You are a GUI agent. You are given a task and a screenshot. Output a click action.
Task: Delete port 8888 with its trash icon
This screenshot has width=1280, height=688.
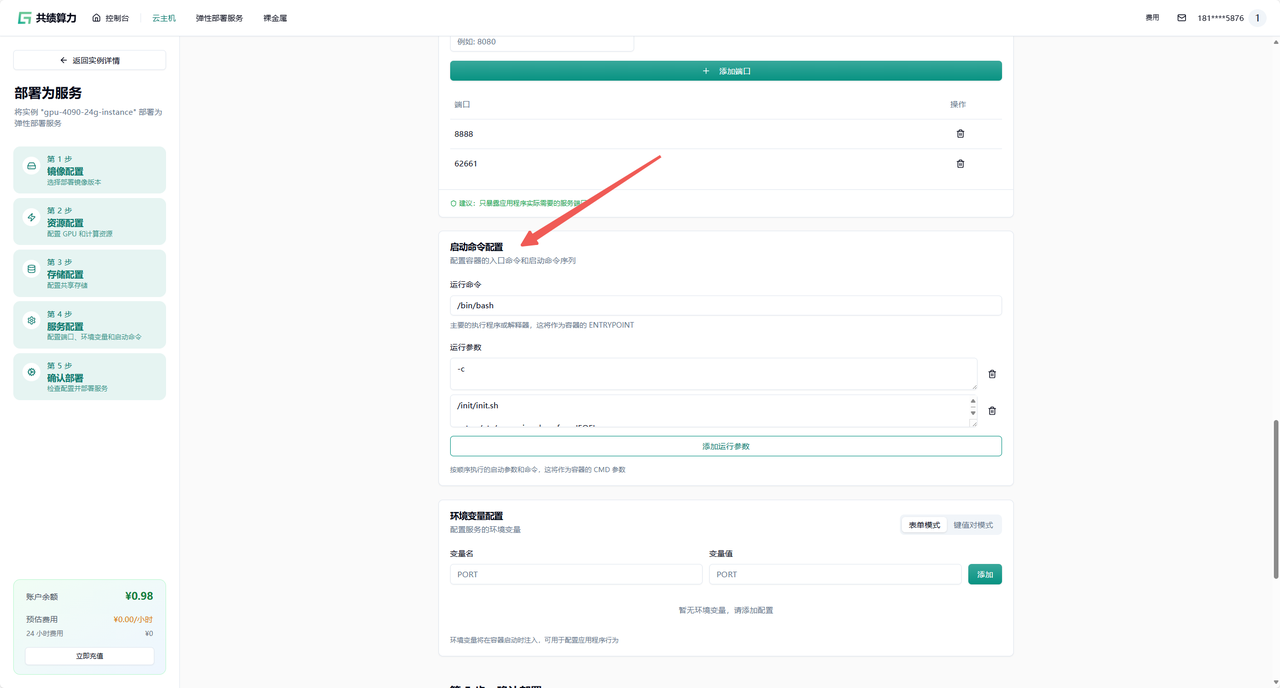point(960,134)
